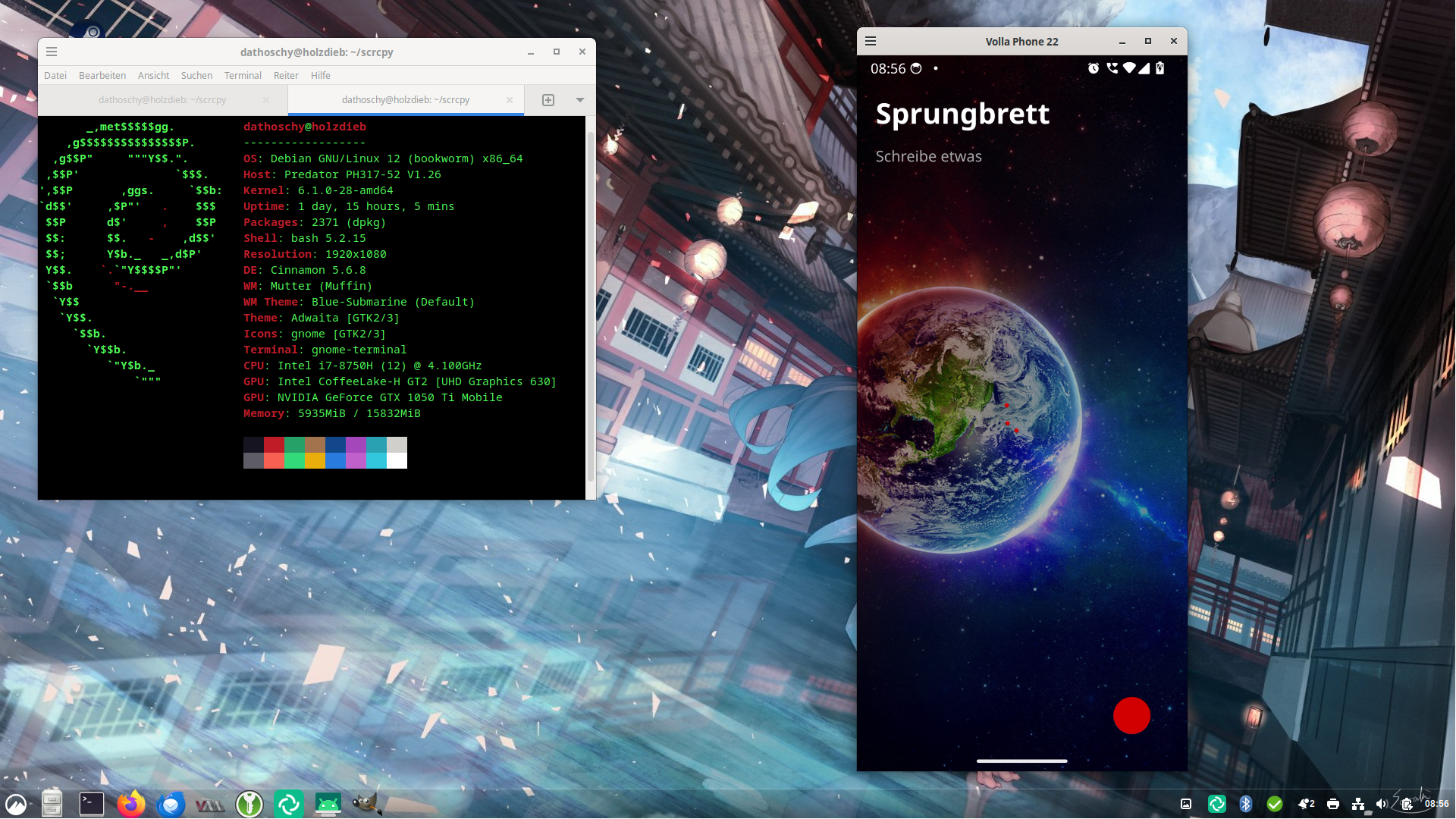
Task: Open the Volla Phone 22 hamburger menu
Action: click(870, 41)
